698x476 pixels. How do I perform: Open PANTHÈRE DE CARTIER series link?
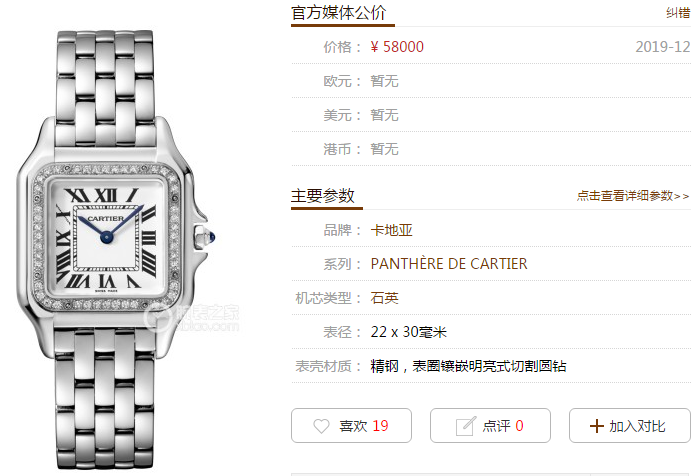pyautogui.click(x=449, y=264)
